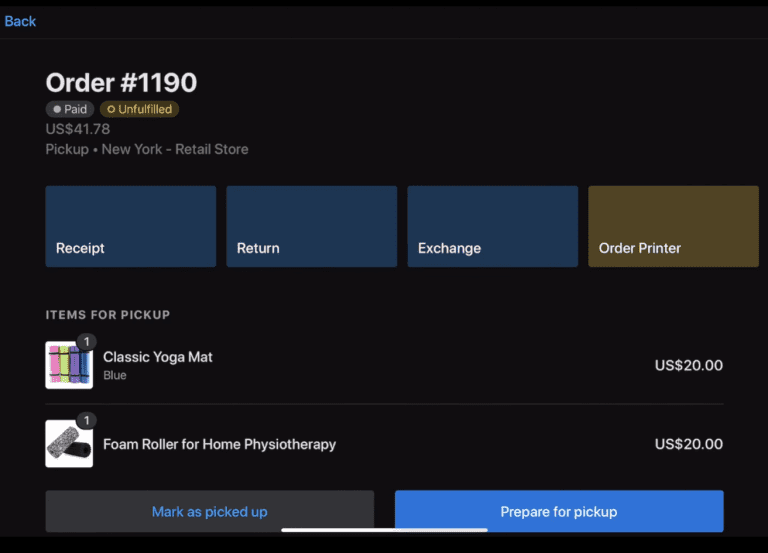768x553 pixels.
Task: Start a Return for this order
Action: tap(311, 226)
